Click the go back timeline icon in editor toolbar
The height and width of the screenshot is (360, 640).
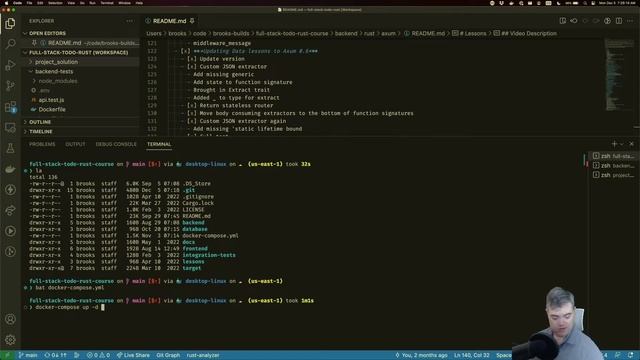coord(573,21)
